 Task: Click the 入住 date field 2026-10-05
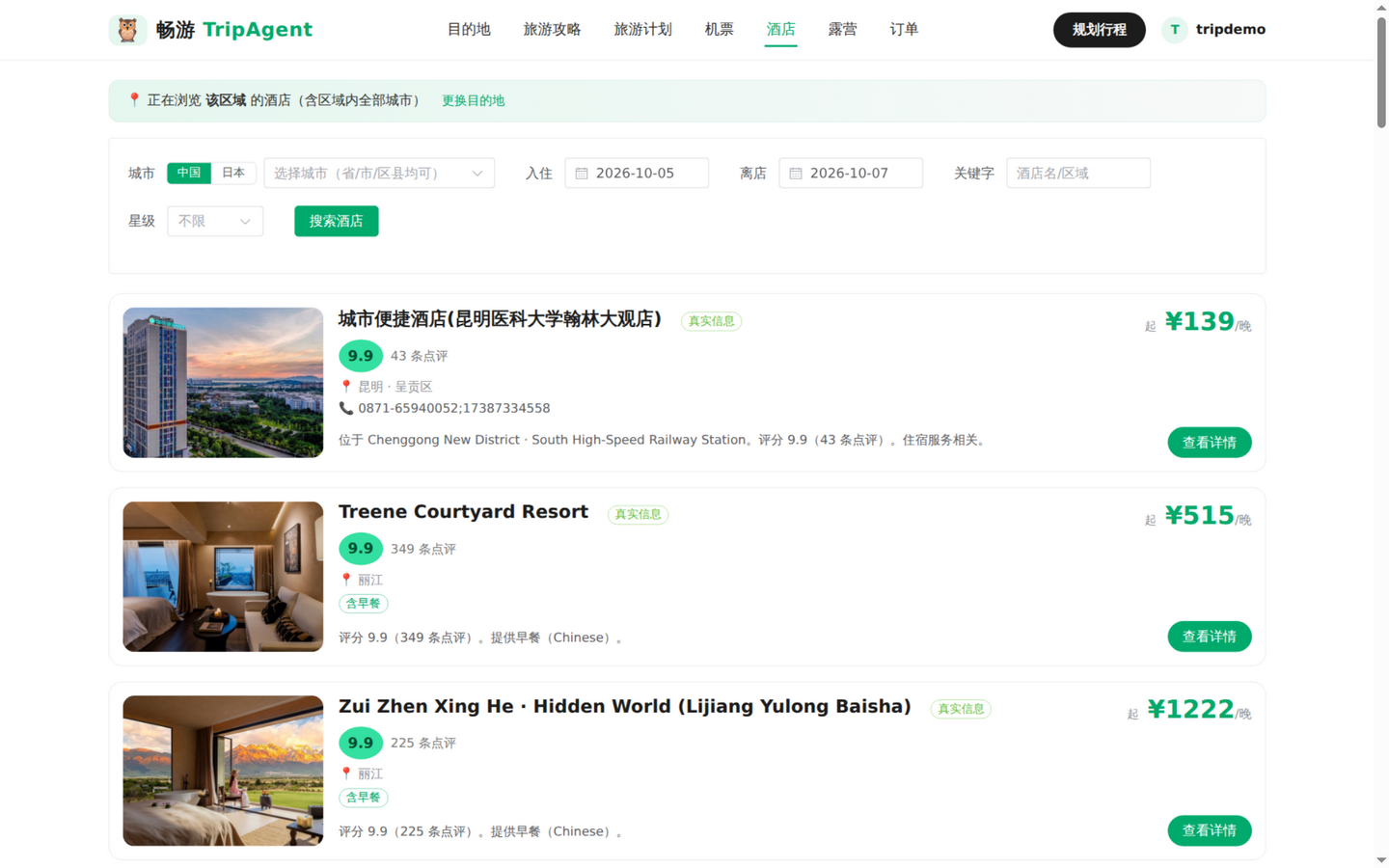click(637, 174)
